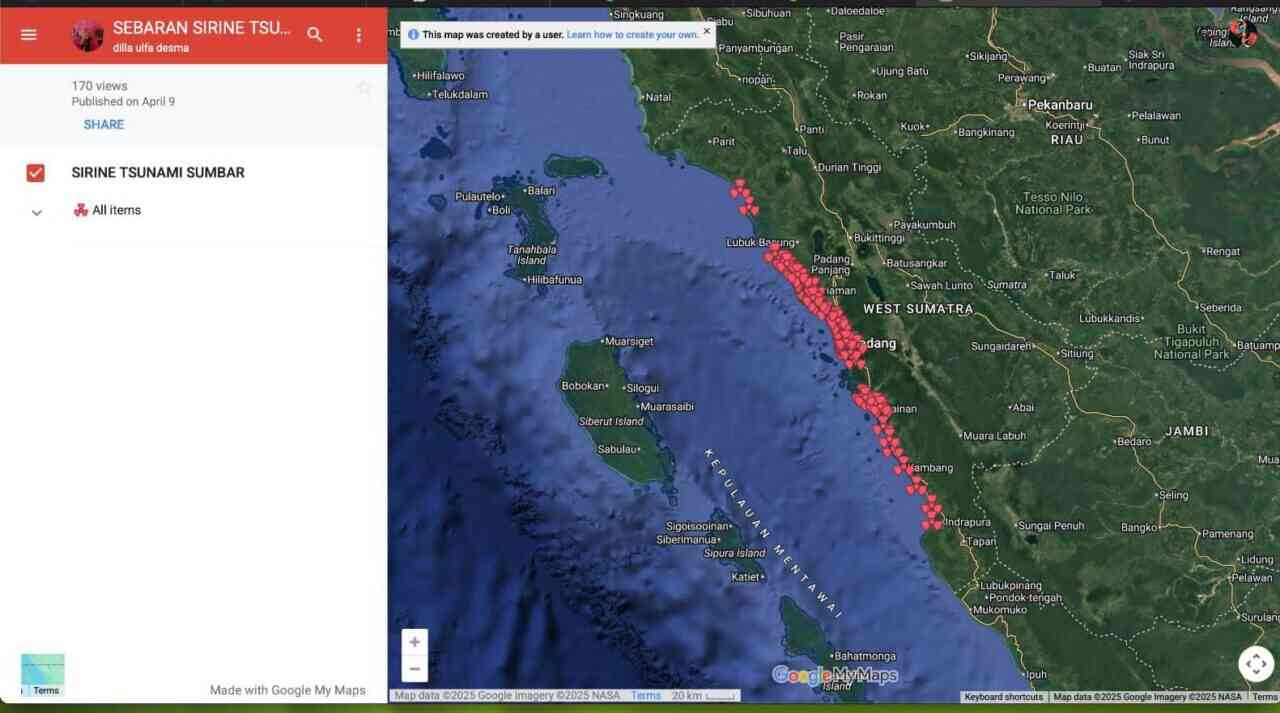This screenshot has width=1280, height=713.
Task: Star this map using the star icon
Action: [364, 88]
